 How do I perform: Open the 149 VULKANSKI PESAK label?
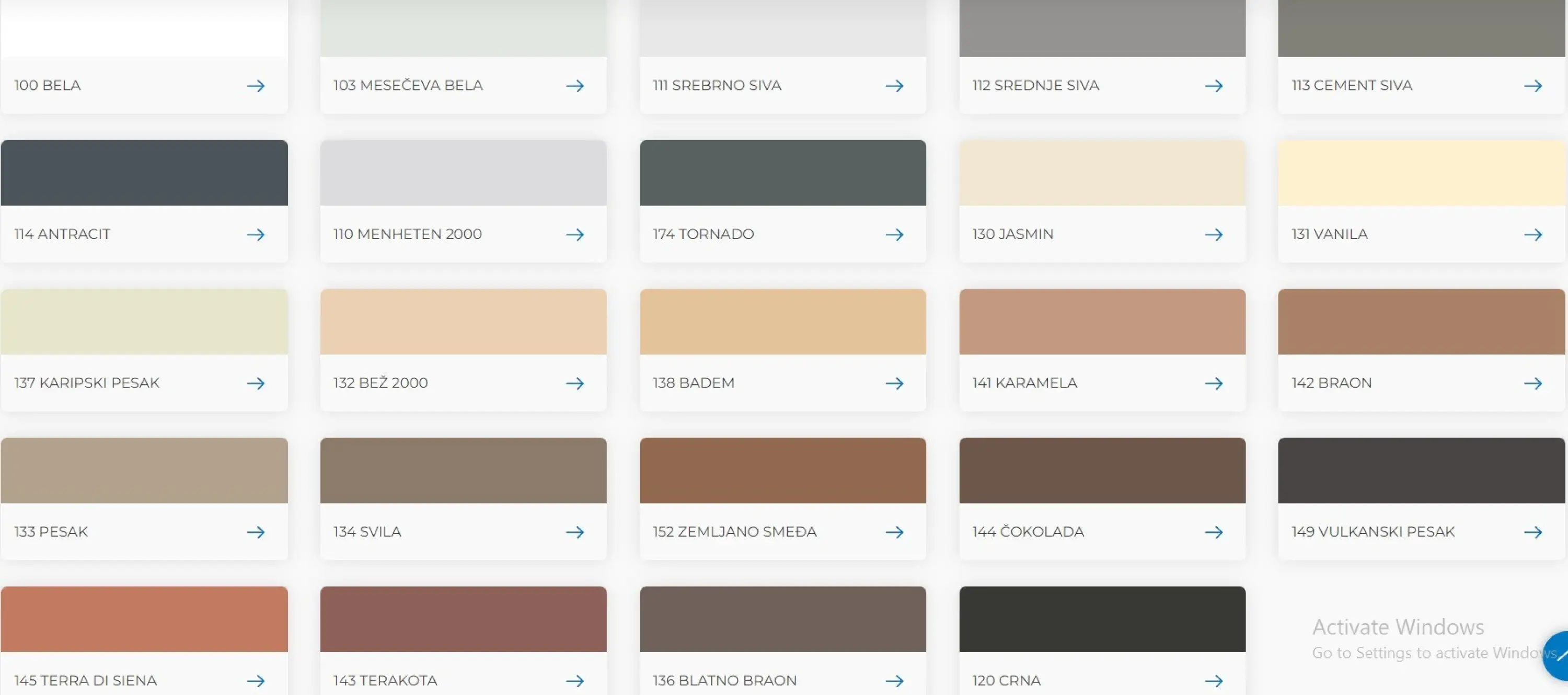click(x=1373, y=531)
